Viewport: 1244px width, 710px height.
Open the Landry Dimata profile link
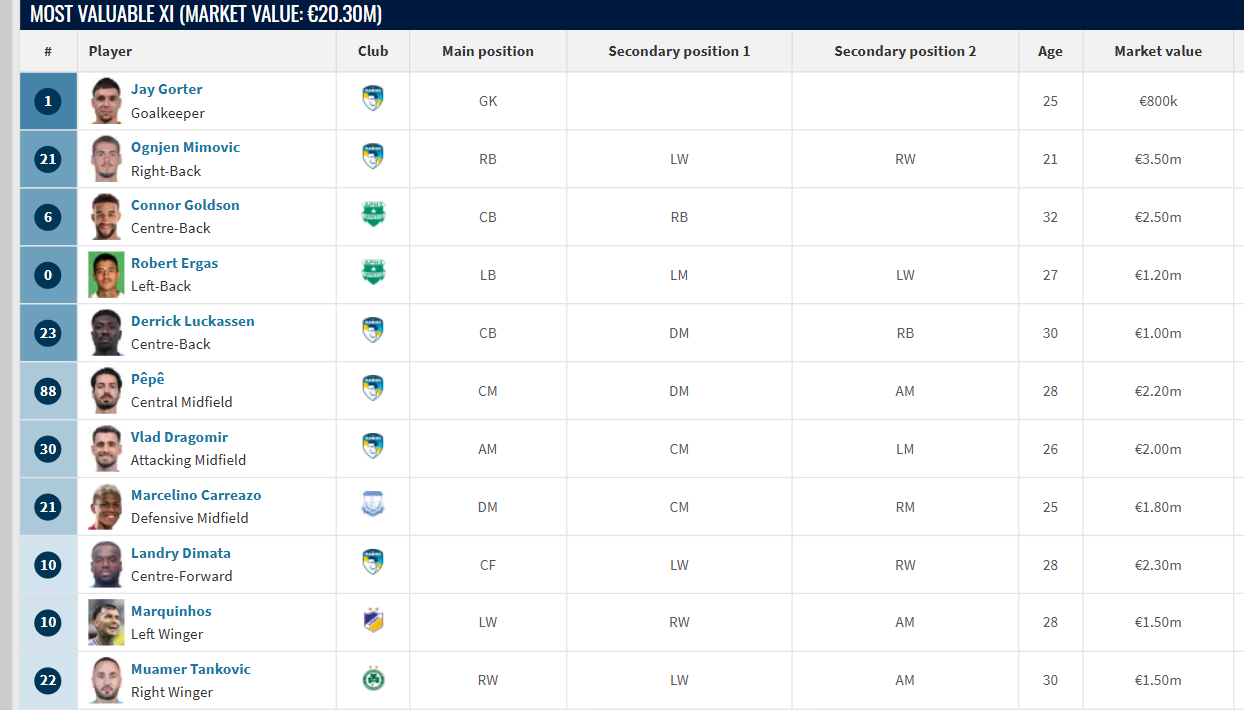click(180, 553)
